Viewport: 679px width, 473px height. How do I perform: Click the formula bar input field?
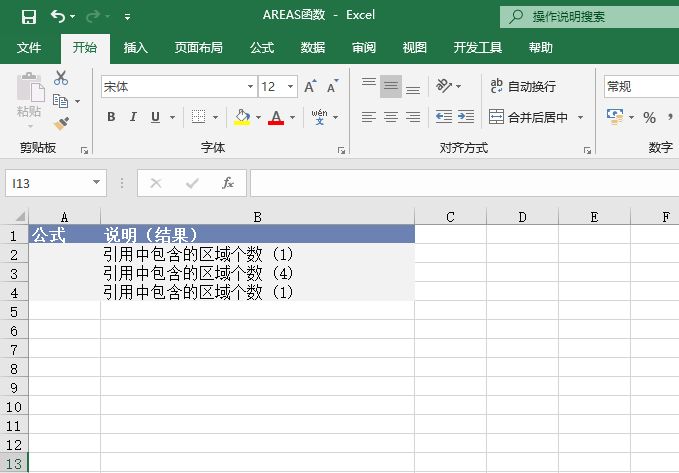pos(460,183)
